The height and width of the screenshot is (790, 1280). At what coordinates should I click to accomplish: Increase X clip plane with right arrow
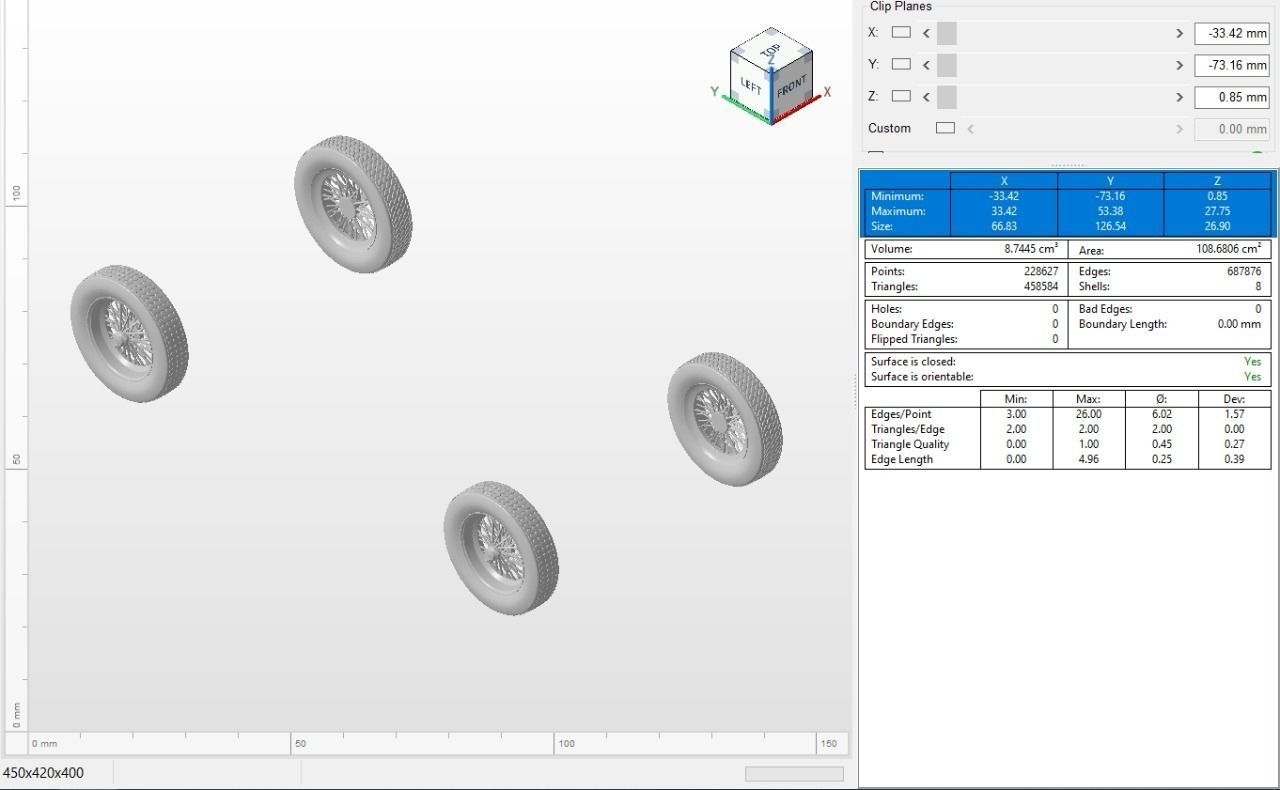coord(1179,33)
